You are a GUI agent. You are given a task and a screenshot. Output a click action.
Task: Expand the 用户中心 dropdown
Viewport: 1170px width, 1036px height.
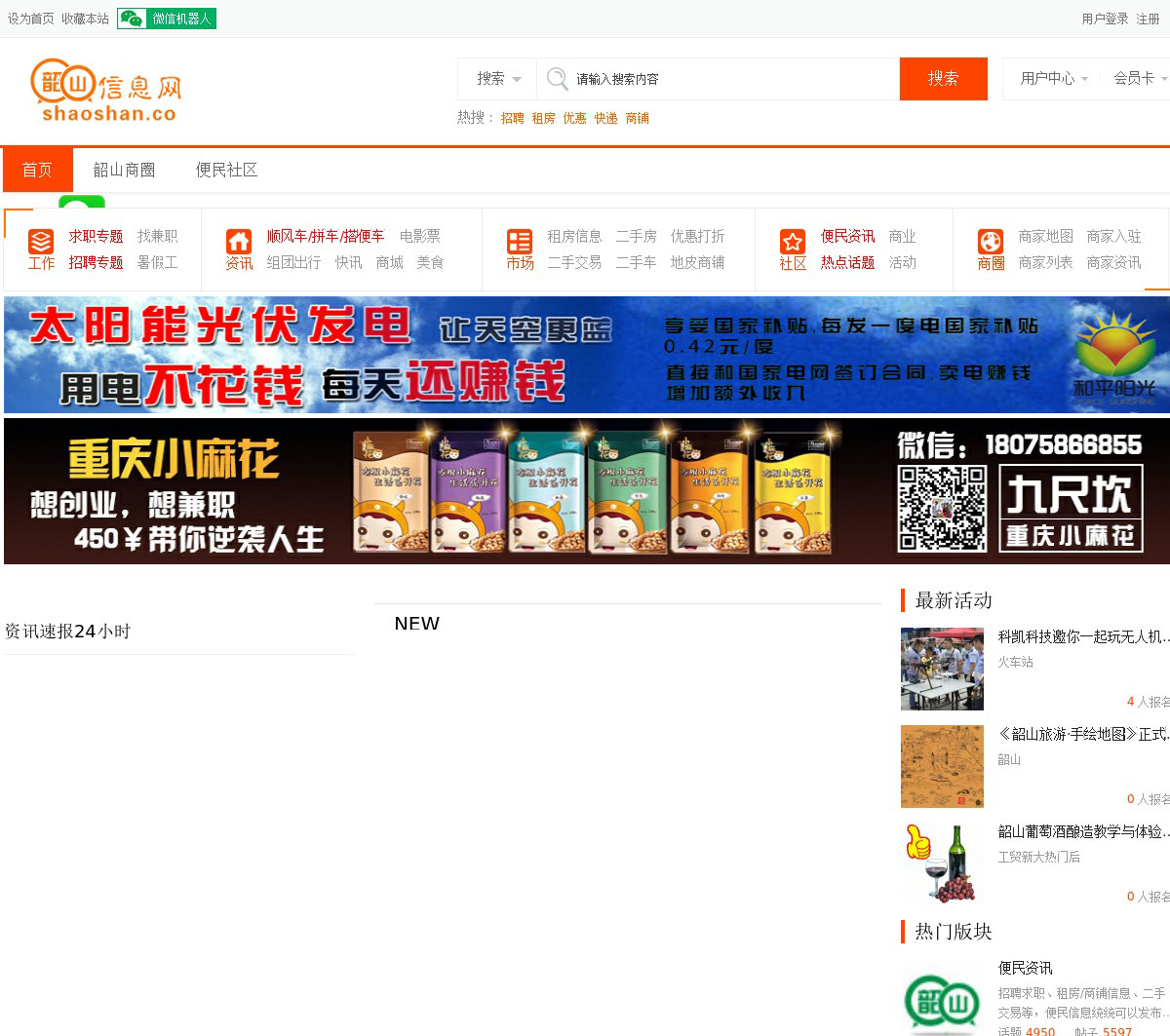click(x=1054, y=79)
